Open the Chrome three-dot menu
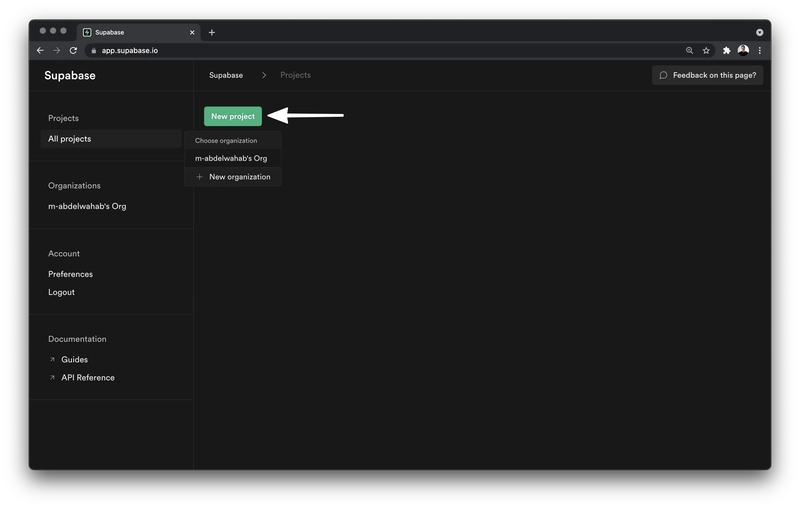Screen dimensions: 800x508 click(x=760, y=50)
